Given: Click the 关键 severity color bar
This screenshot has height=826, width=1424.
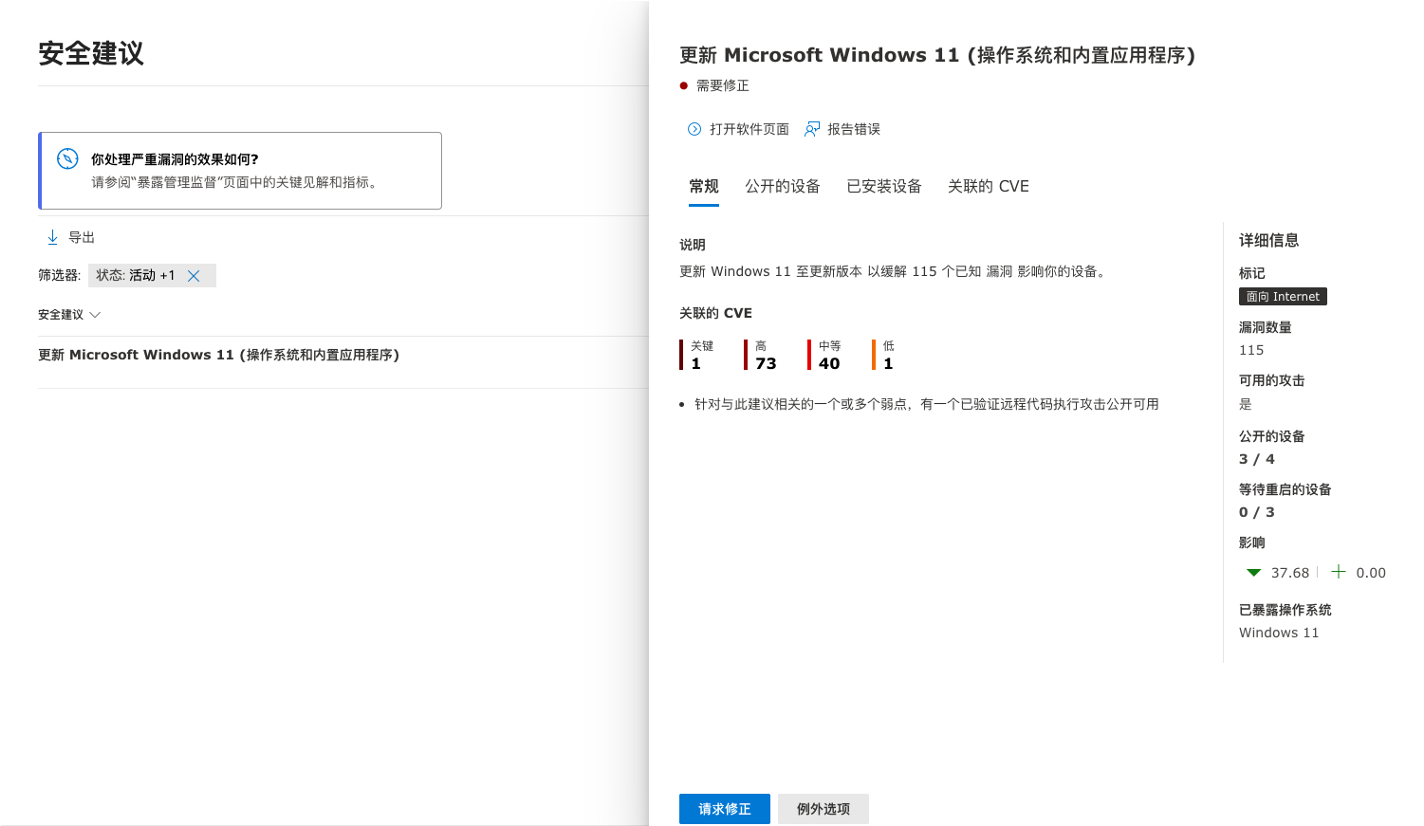Looking at the screenshot, I should [x=682, y=355].
